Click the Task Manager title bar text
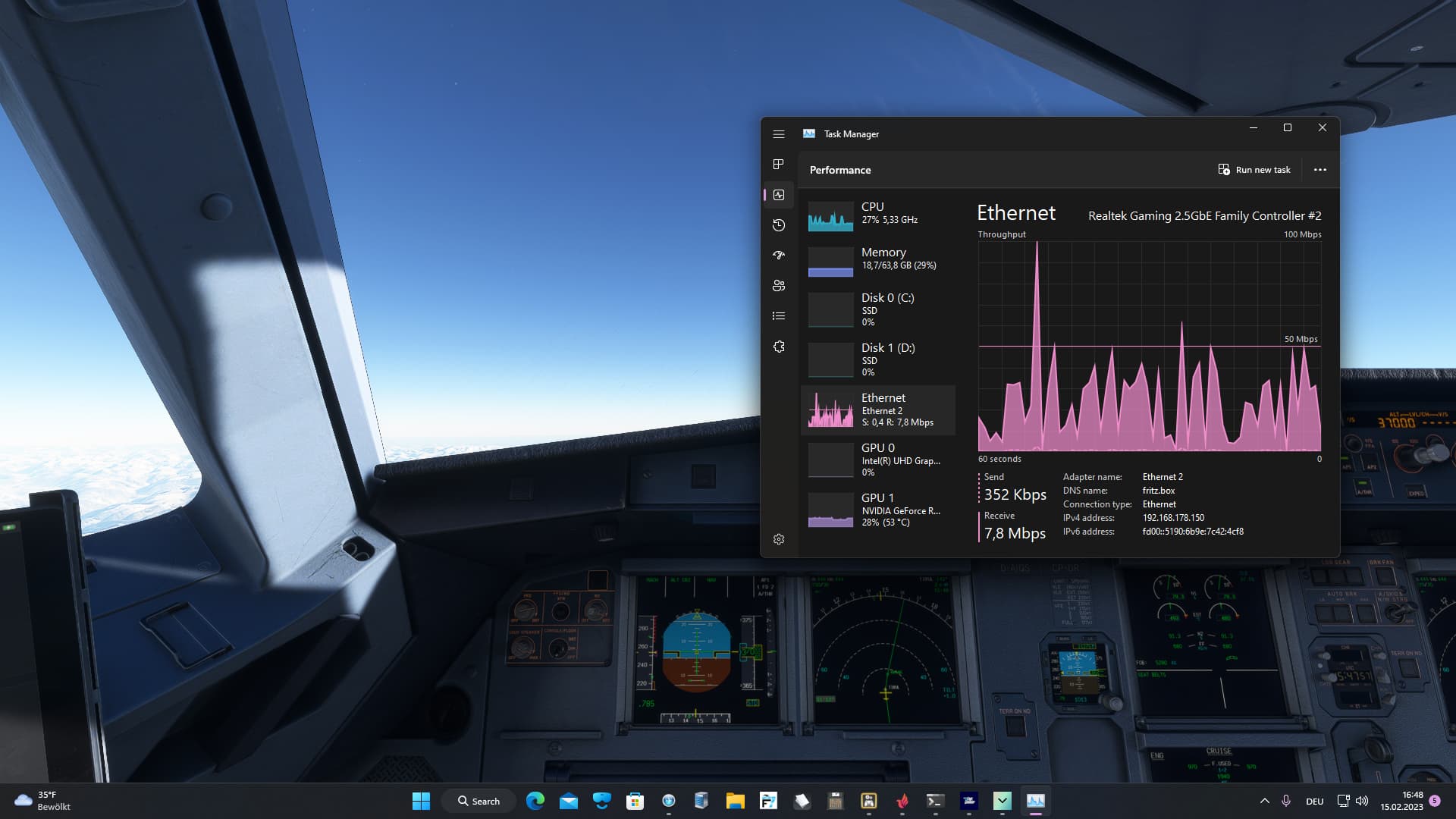 tap(851, 134)
